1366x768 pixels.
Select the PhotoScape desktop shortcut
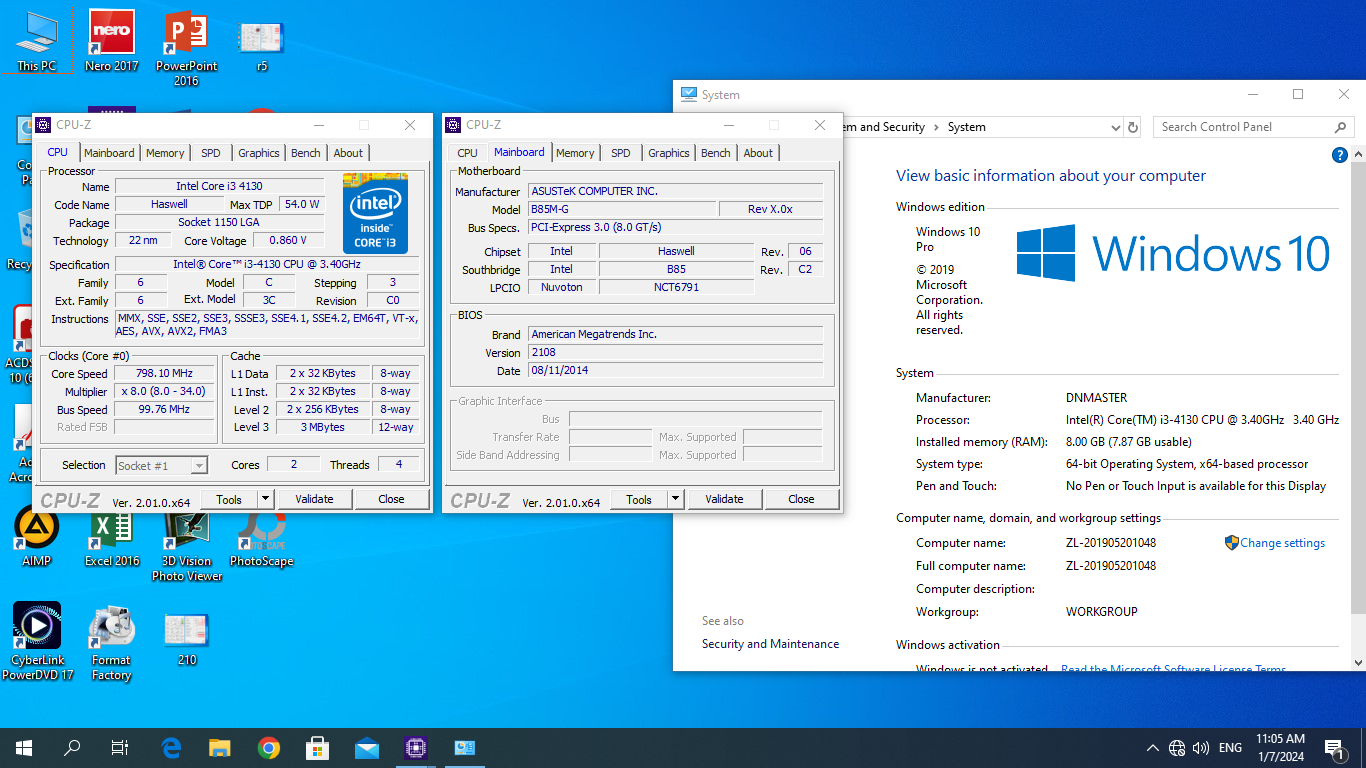click(261, 537)
